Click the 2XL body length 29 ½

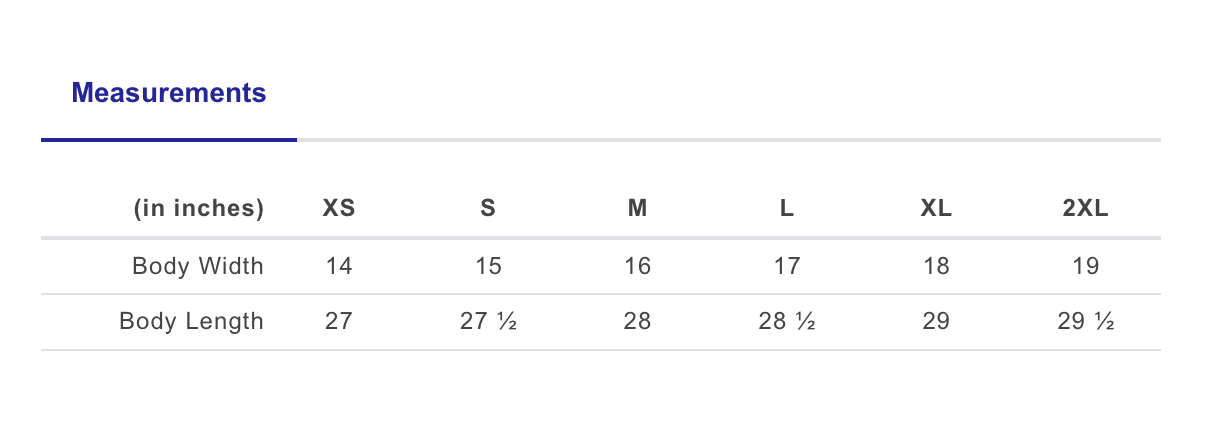point(1086,322)
